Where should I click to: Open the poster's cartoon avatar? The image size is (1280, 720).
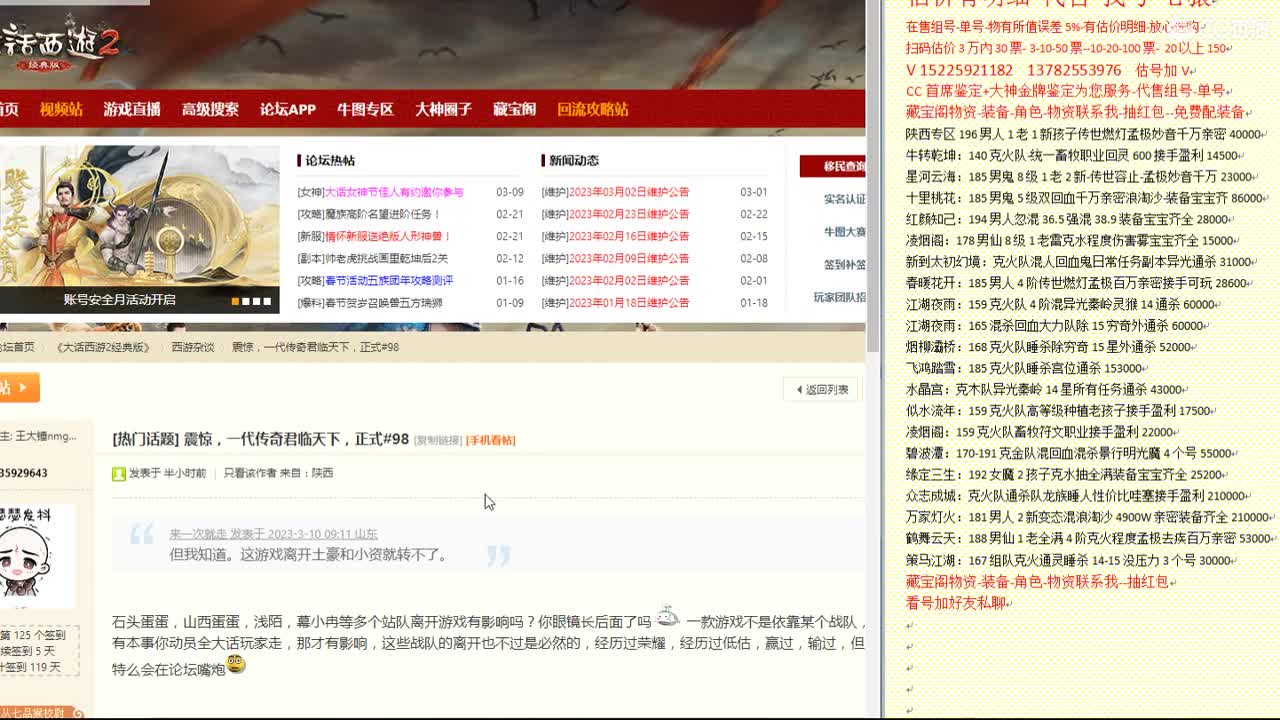click(37, 556)
